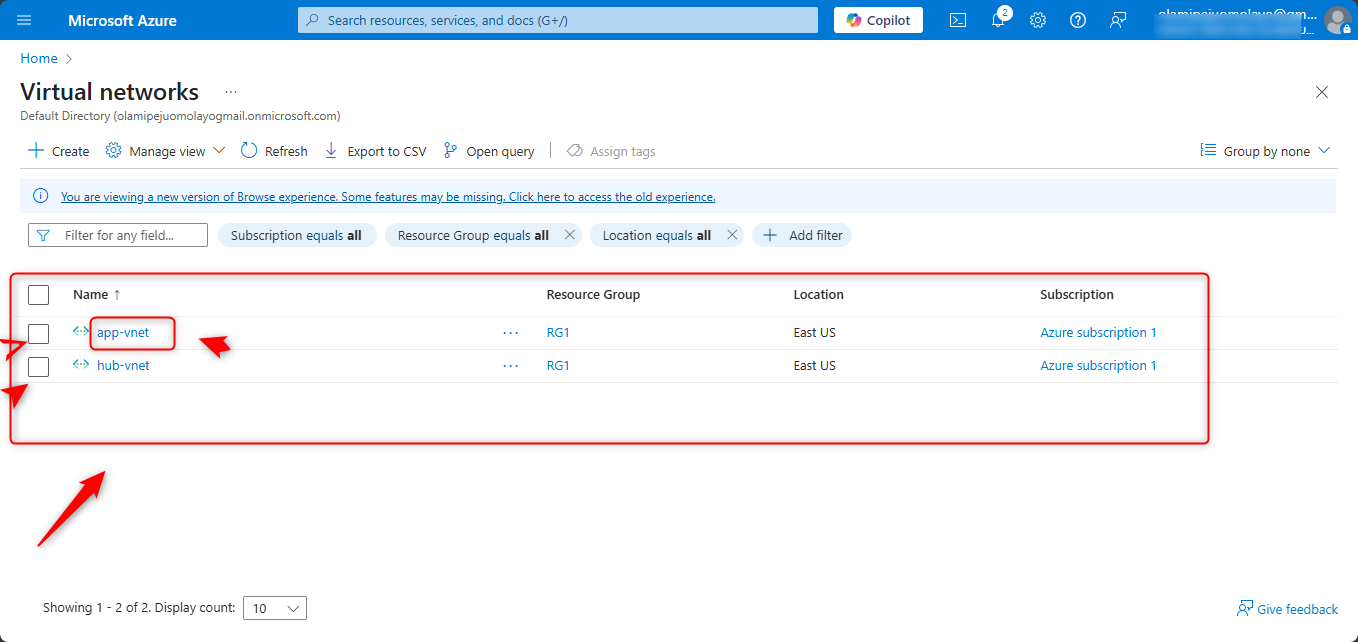Screen dimensions: 1358x642
Task: Click Open query in the toolbar
Action: point(489,151)
